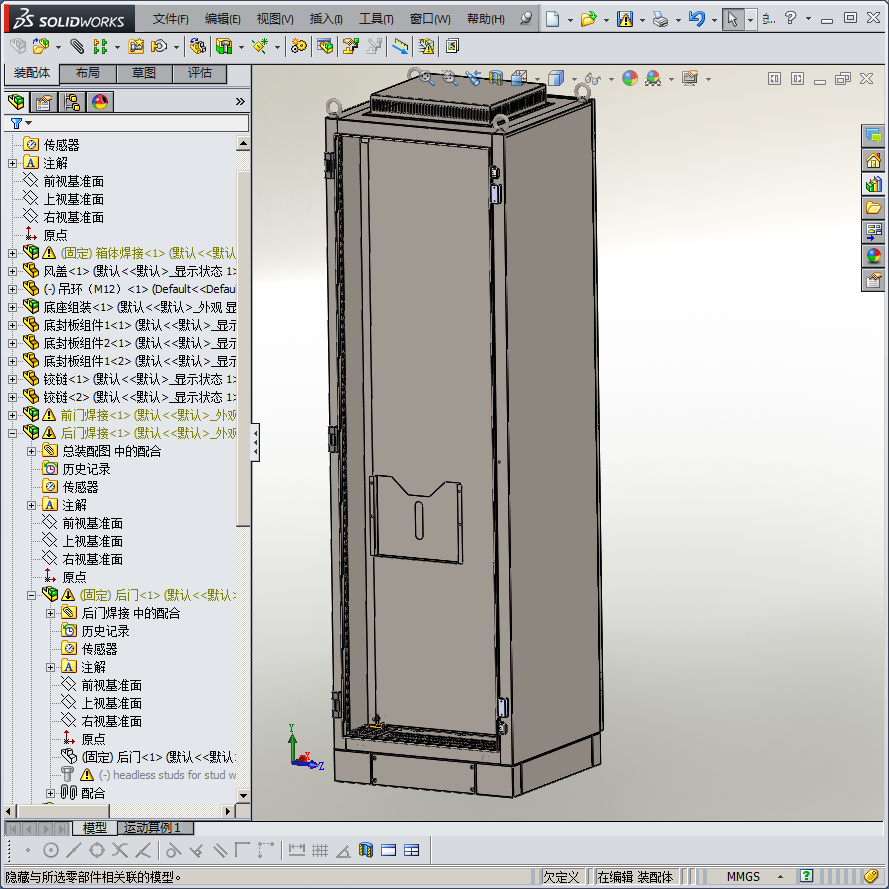Collapse the 后门焊接<1> tree node
Screen dimensions: 889x889
coord(12,434)
